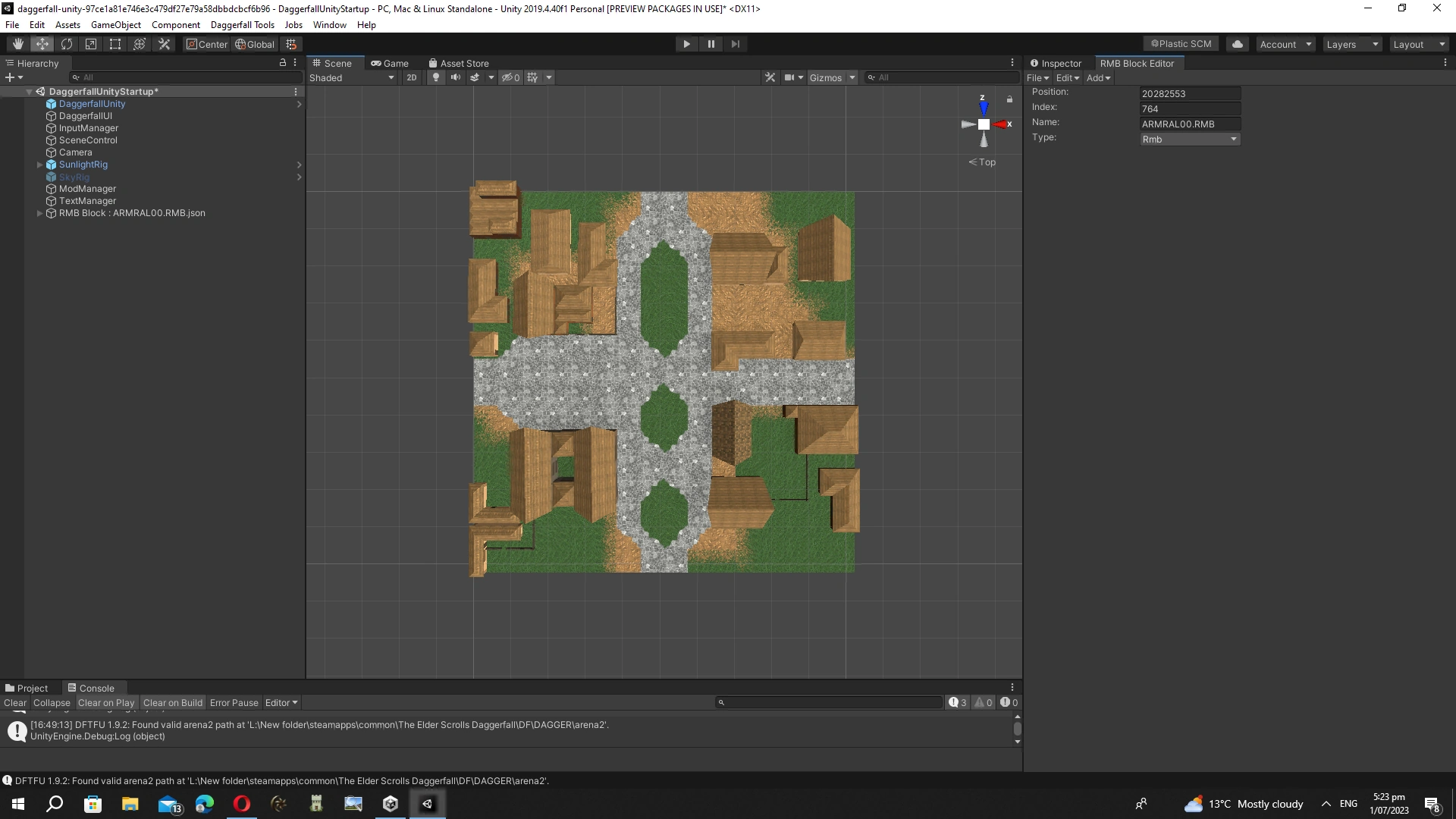Image resolution: width=1456 pixels, height=819 pixels.
Task: Toggle scene audio speaker icon
Action: pyautogui.click(x=455, y=77)
